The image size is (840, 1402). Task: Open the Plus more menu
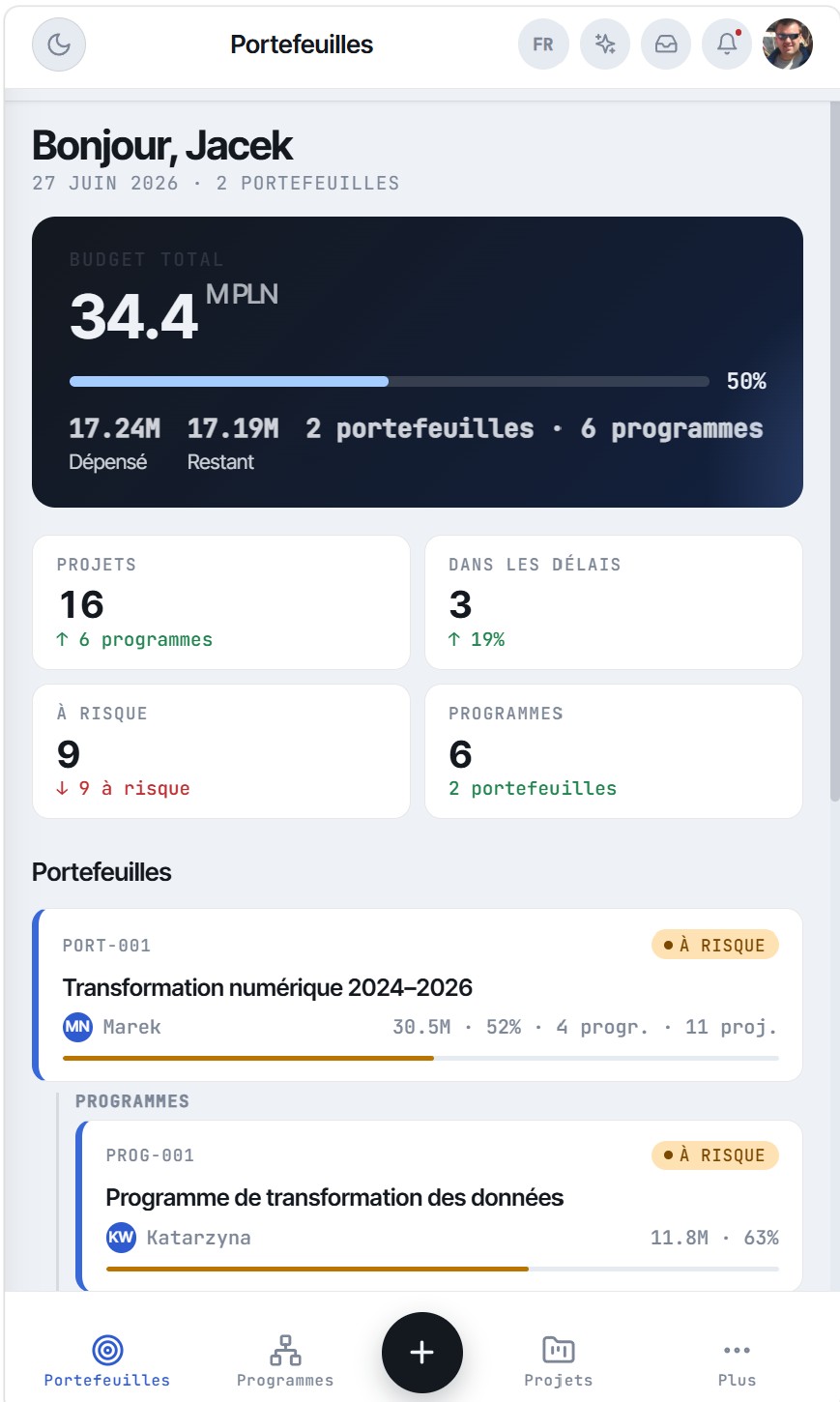737,1360
